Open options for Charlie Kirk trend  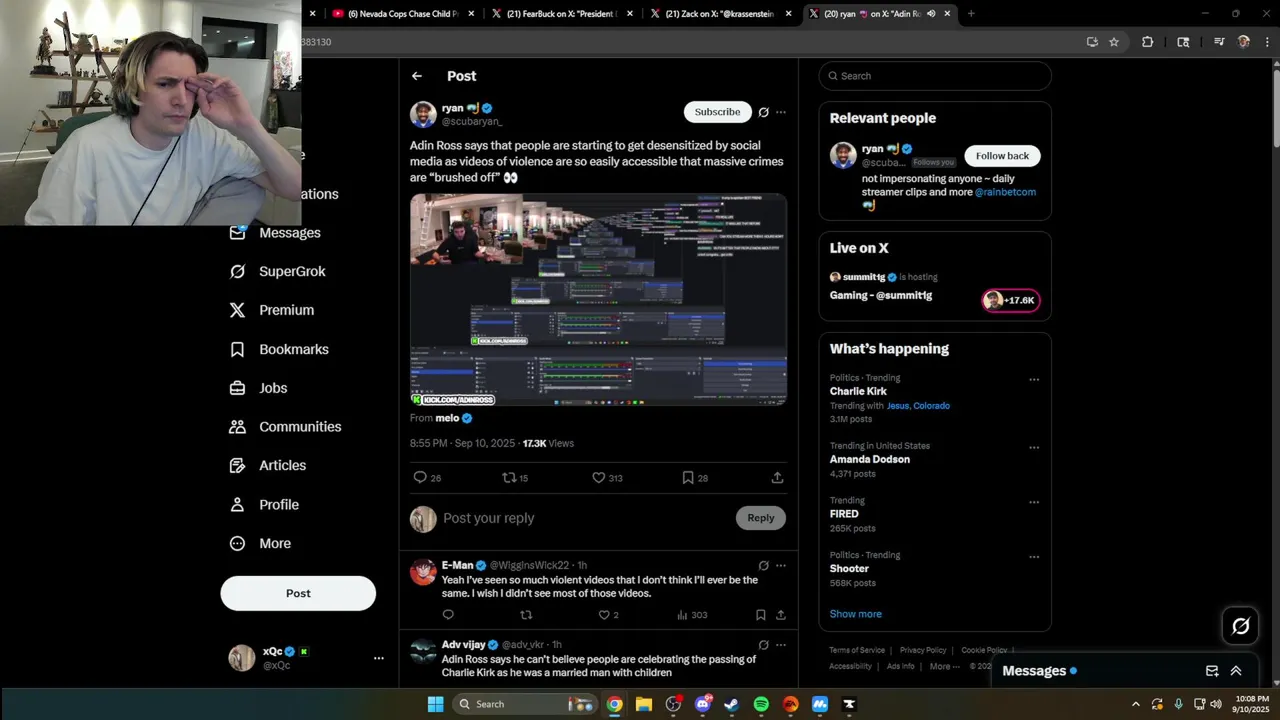click(1034, 380)
